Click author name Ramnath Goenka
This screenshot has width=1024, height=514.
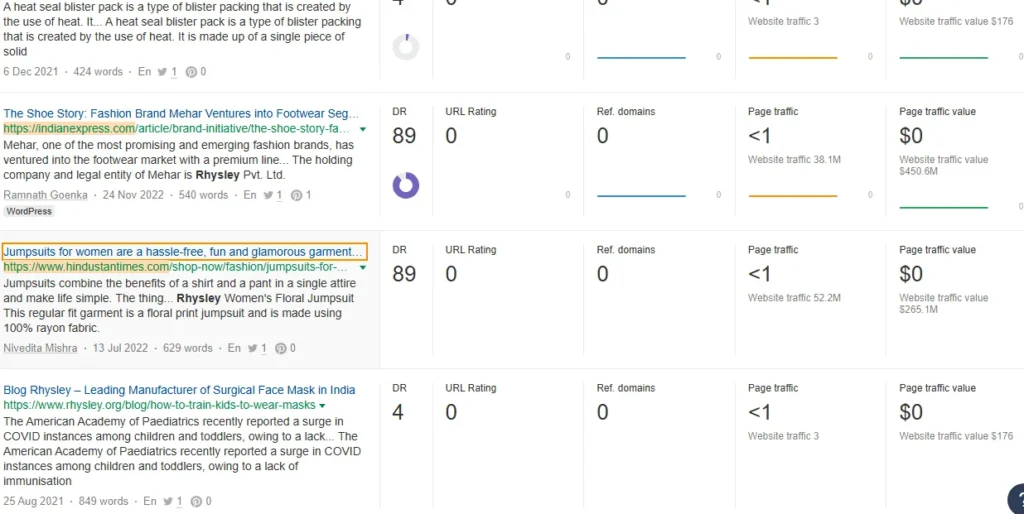tap(45, 195)
